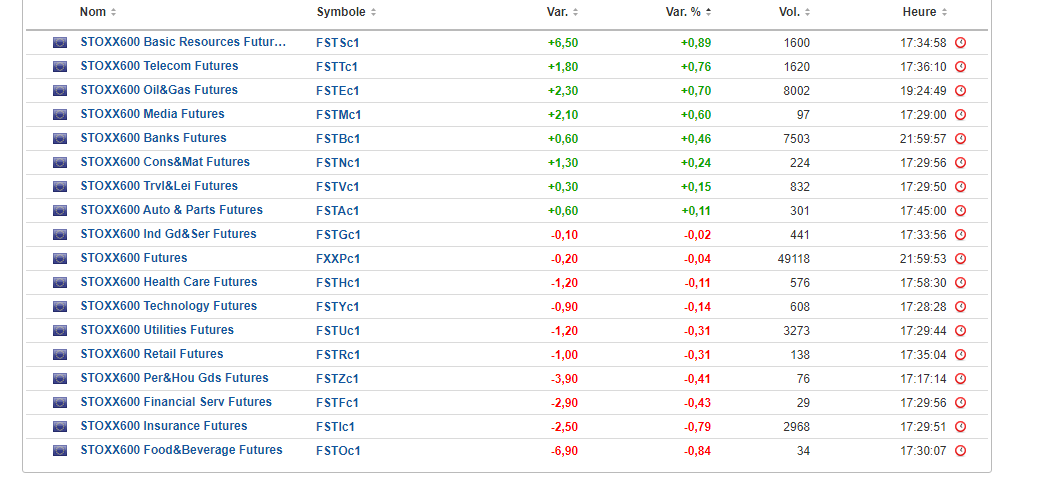
Task: Click the flag icon beside STOXX600 Telecom Futures
Action: 60,67
